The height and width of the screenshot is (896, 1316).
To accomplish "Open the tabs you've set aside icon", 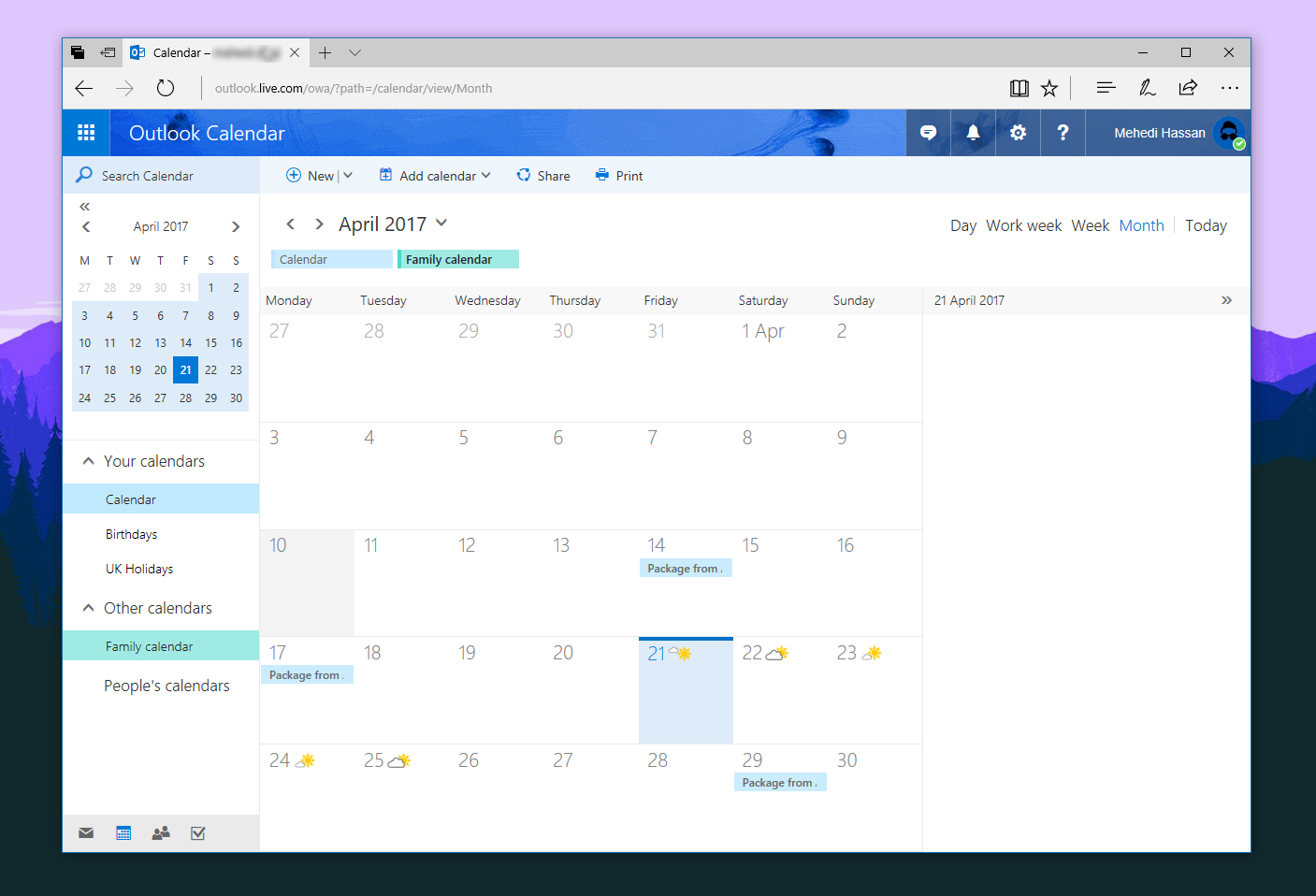I will [x=78, y=52].
